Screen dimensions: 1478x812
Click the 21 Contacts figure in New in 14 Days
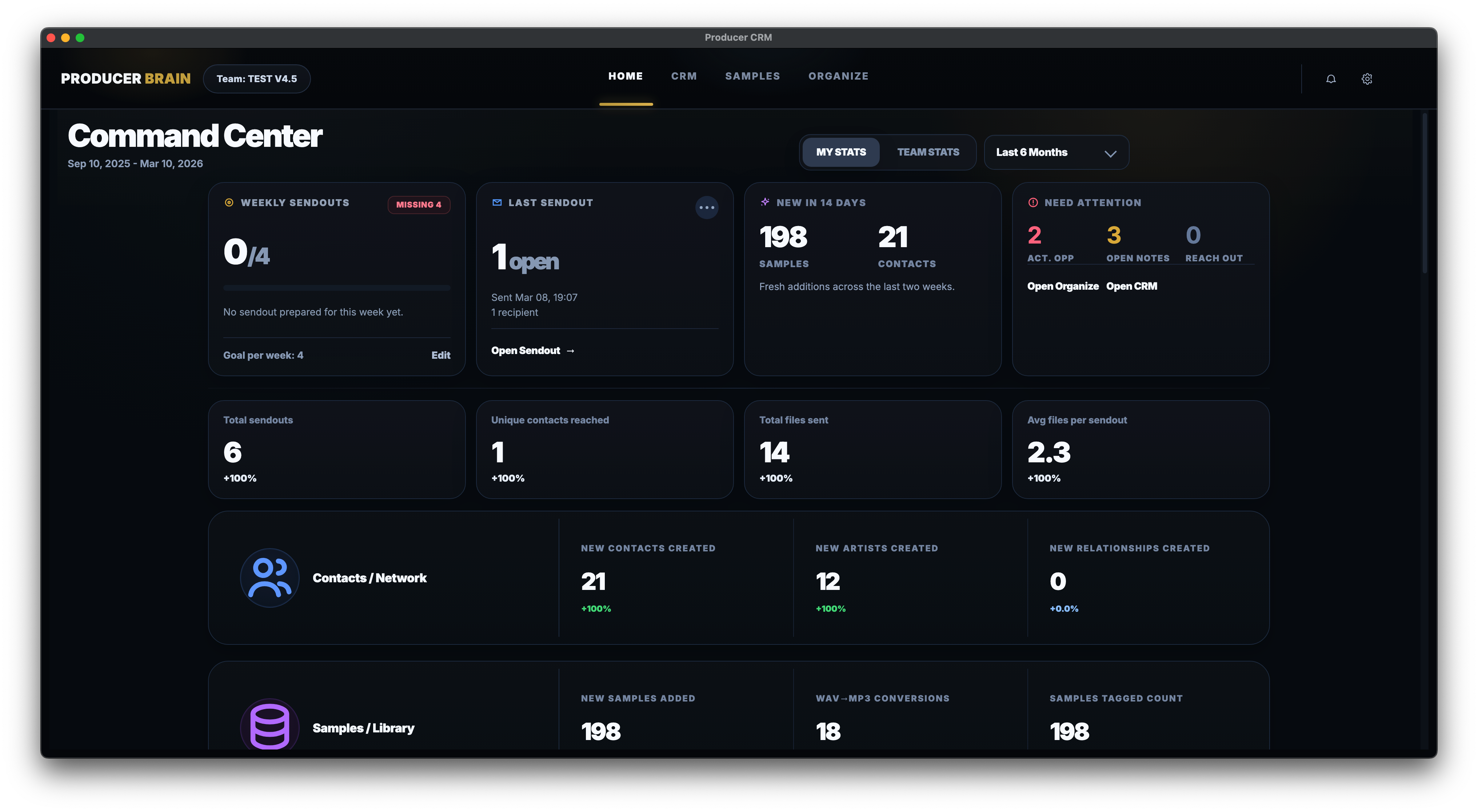tap(893, 237)
